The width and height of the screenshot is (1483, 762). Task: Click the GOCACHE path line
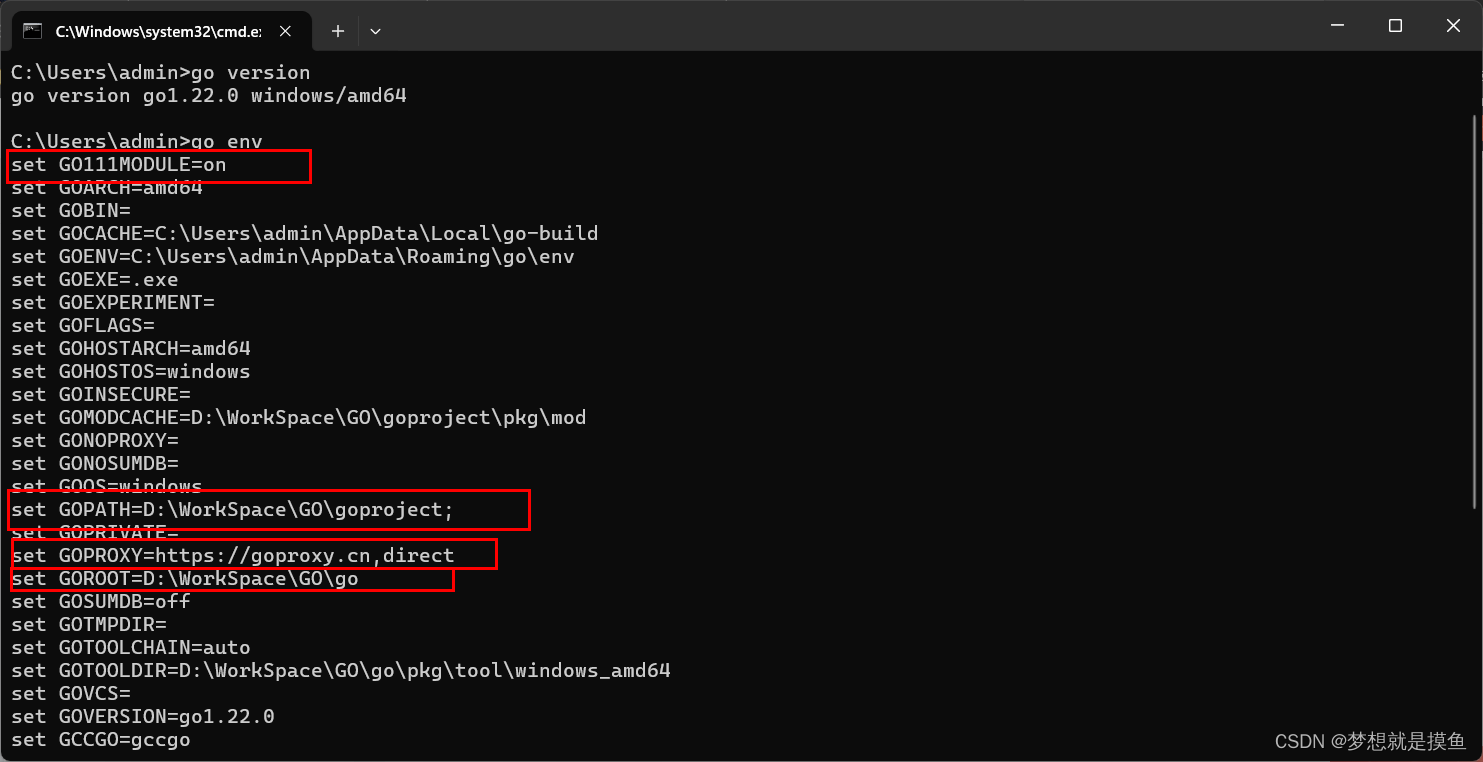tap(305, 233)
